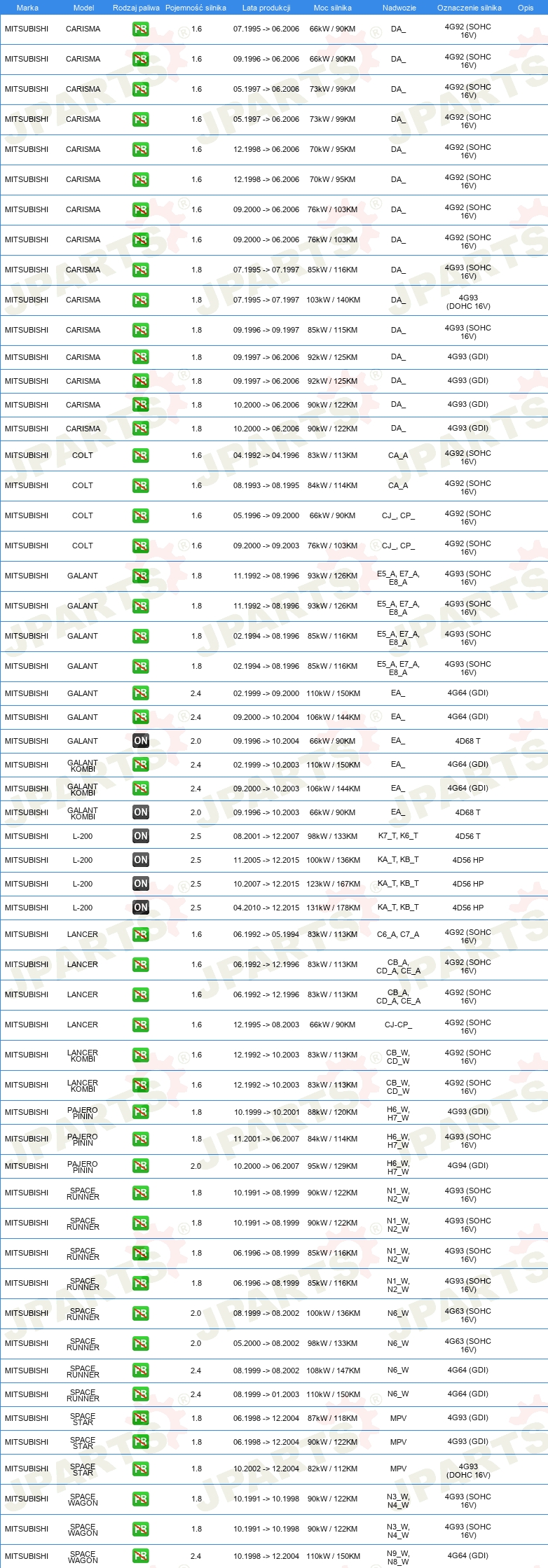The image size is (548, 1568).
Task: Click the PB icon in the SPACE RUNNER 108kW / 147KM row
Action: [x=141, y=1371]
